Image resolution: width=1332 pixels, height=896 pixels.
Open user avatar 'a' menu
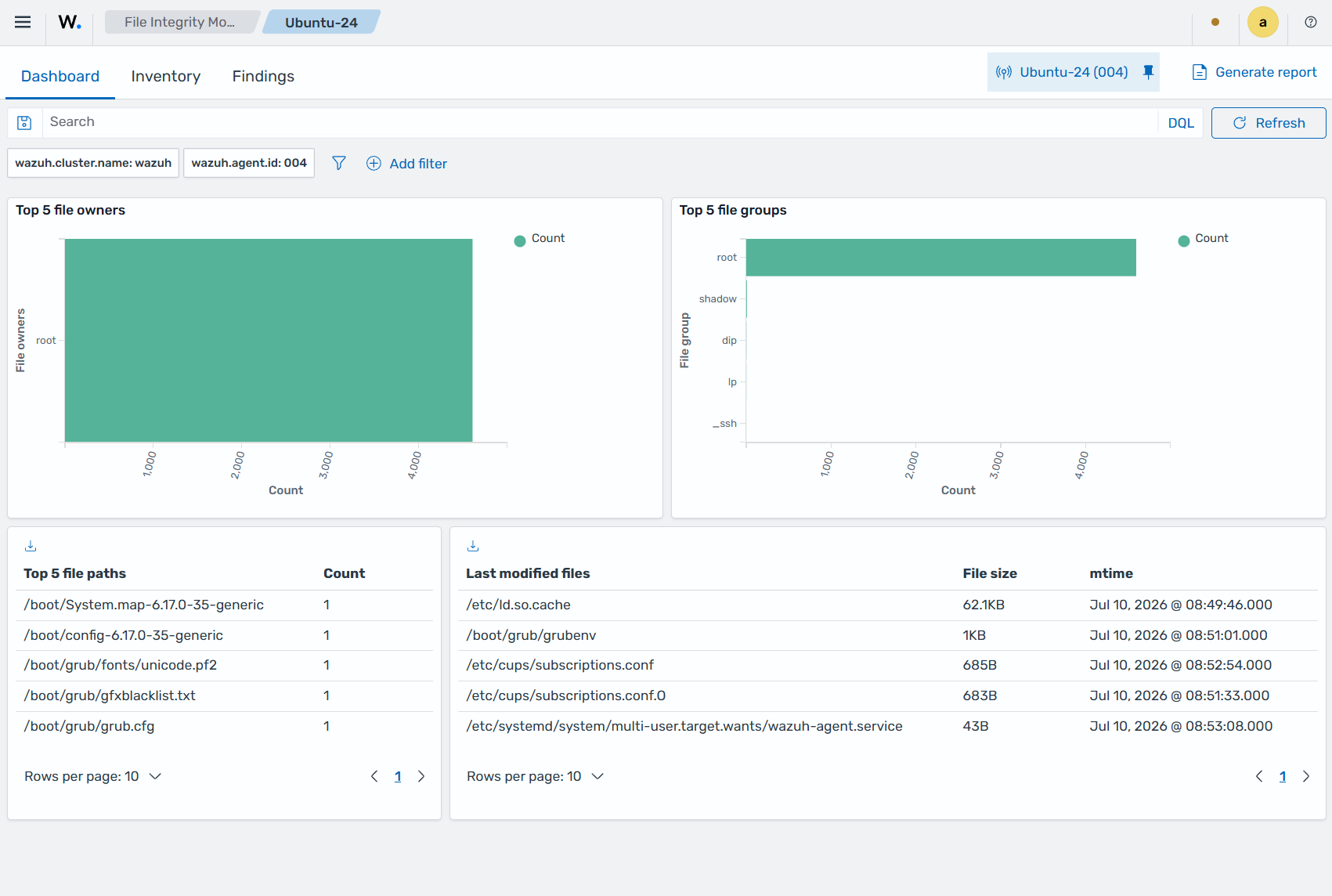[x=1262, y=22]
